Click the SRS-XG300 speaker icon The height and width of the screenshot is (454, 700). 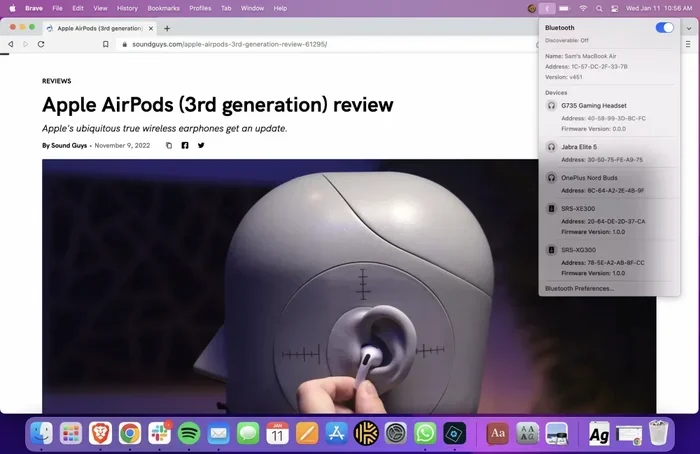[x=551, y=250]
